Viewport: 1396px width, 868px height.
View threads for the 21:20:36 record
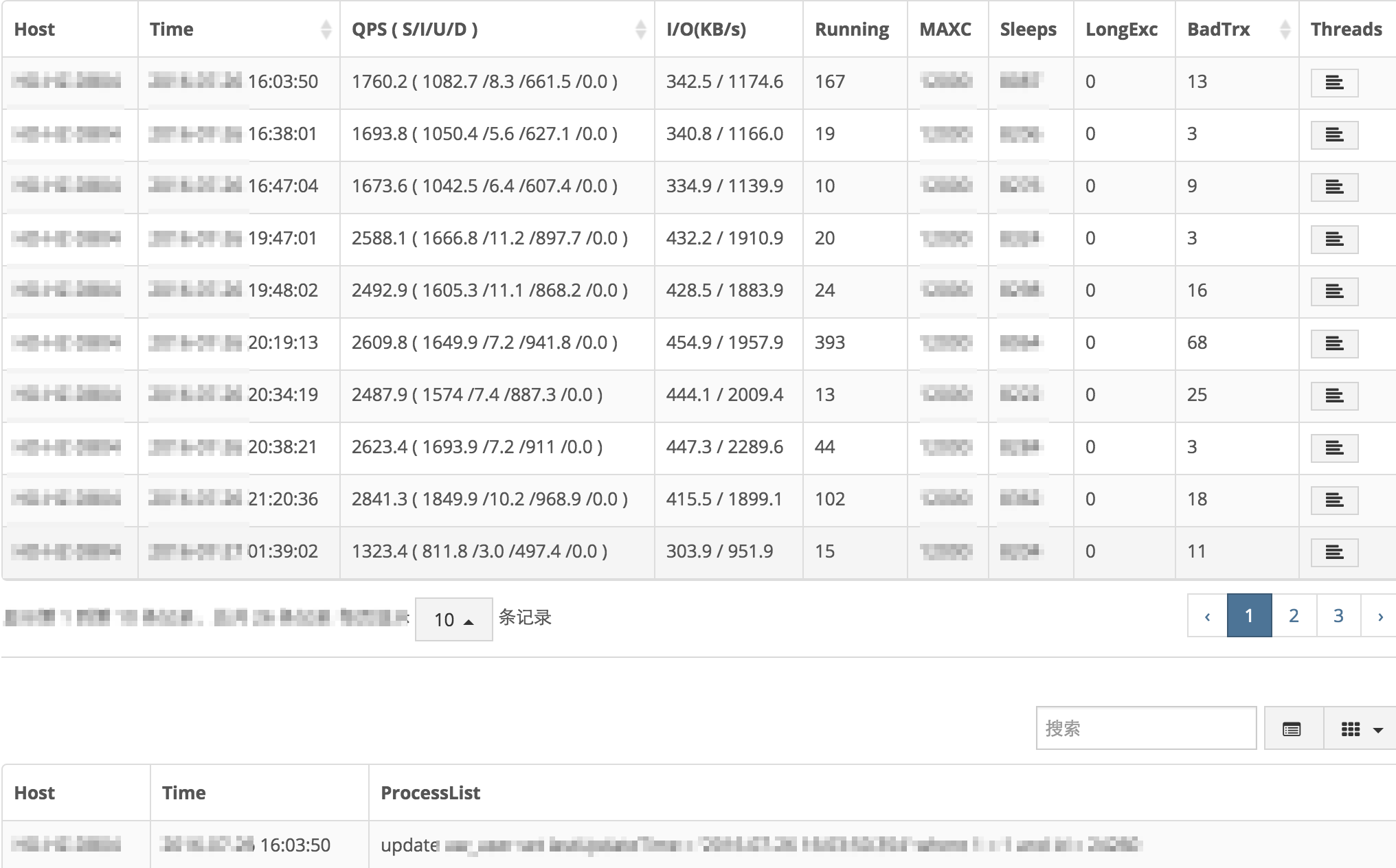coord(1333,501)
